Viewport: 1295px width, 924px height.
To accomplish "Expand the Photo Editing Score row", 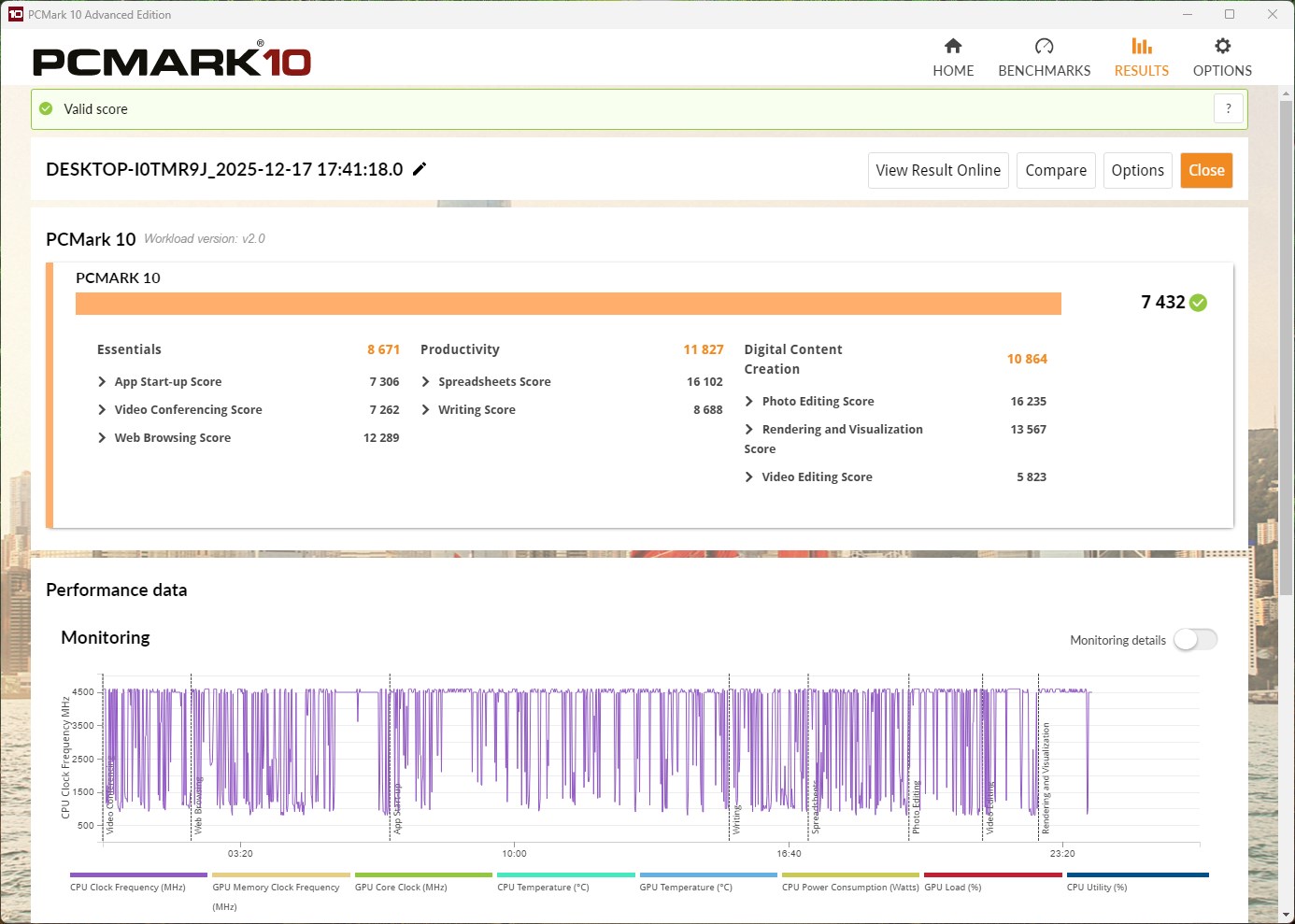I will coord(749,402).
